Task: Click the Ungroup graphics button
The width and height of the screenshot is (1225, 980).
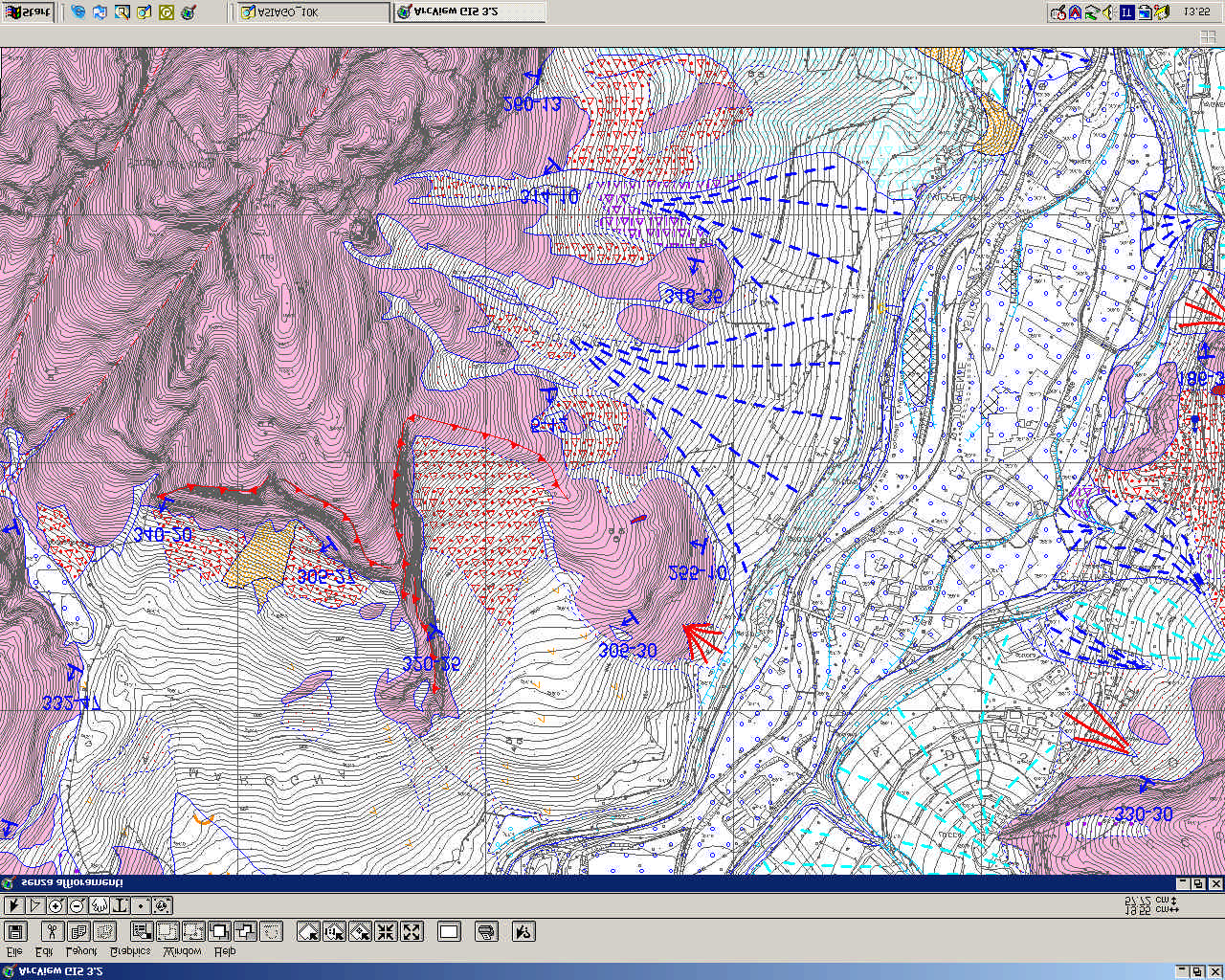Action: [x=193, y=931]
